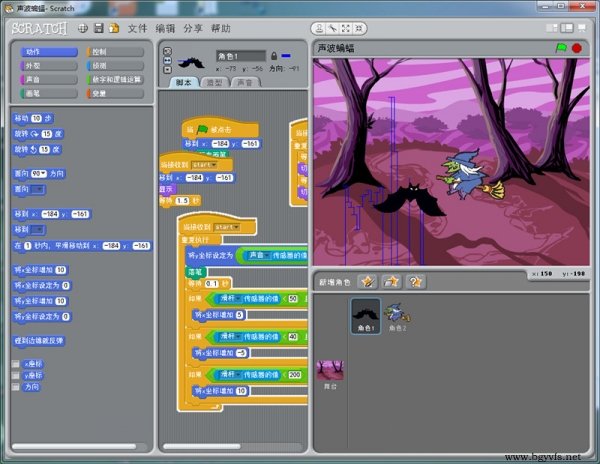Select the grow sprite tool

tap(346, 28)
